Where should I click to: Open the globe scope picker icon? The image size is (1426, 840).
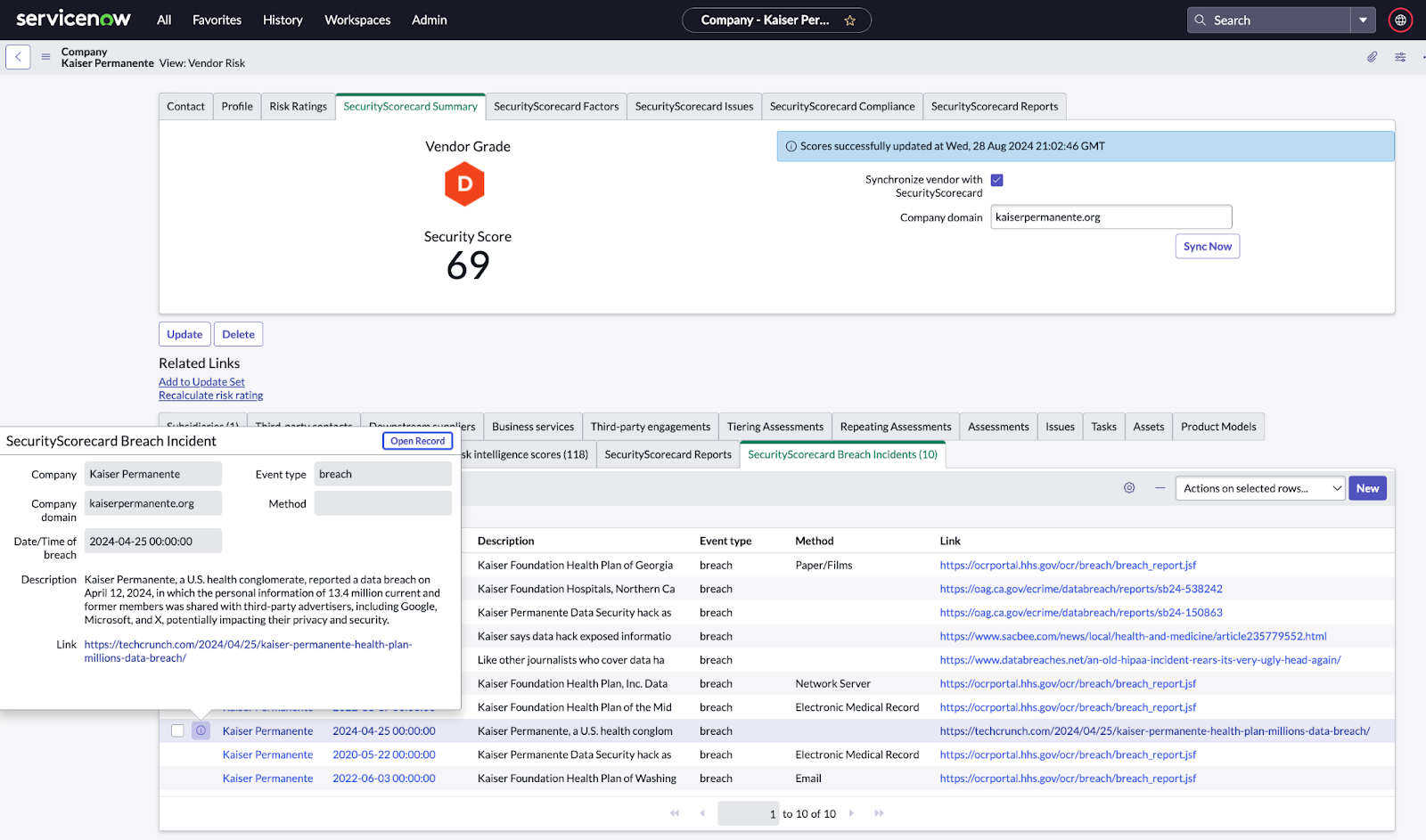click(x=1401, y=20)
